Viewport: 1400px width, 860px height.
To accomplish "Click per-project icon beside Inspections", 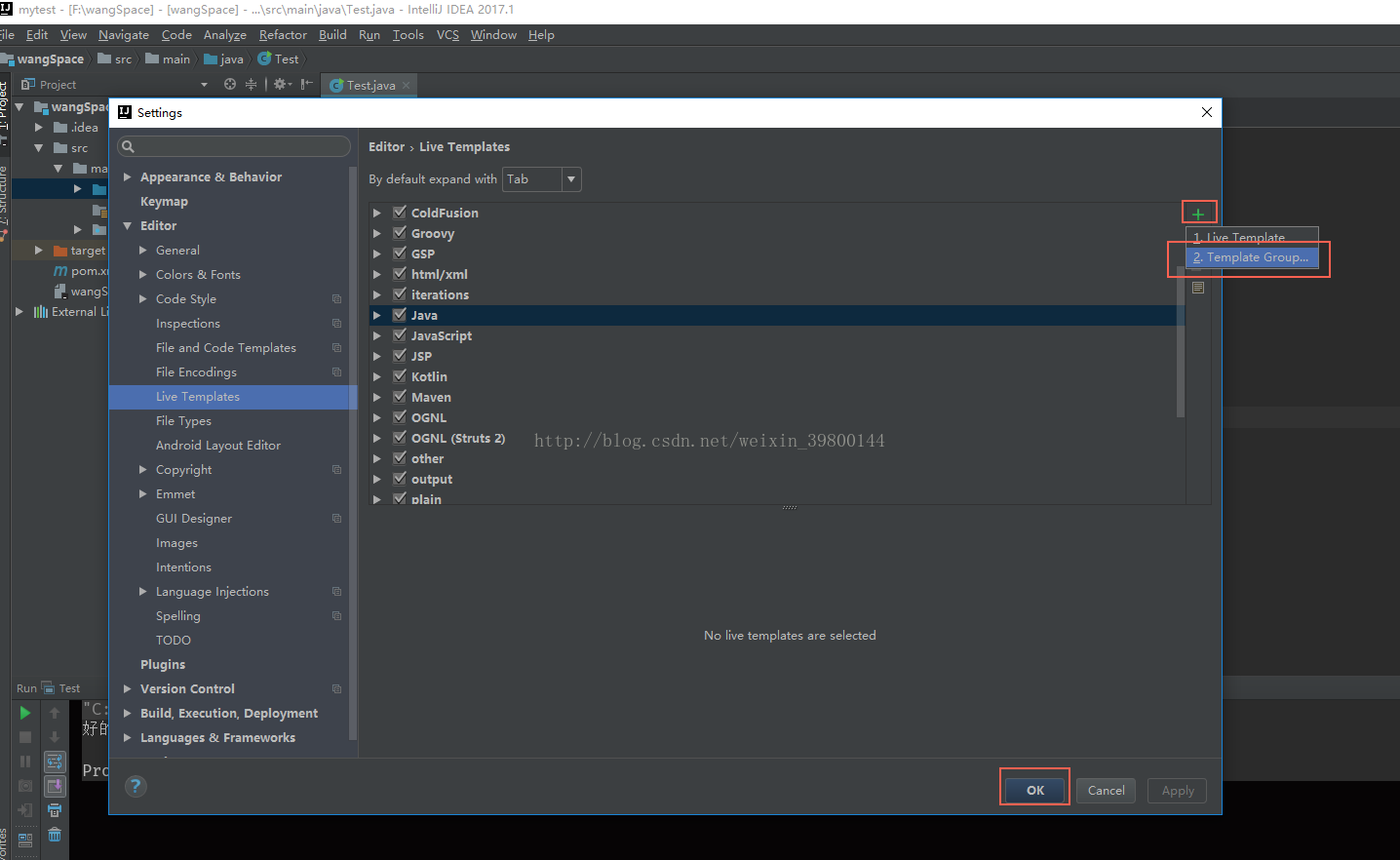I will 336,324.
